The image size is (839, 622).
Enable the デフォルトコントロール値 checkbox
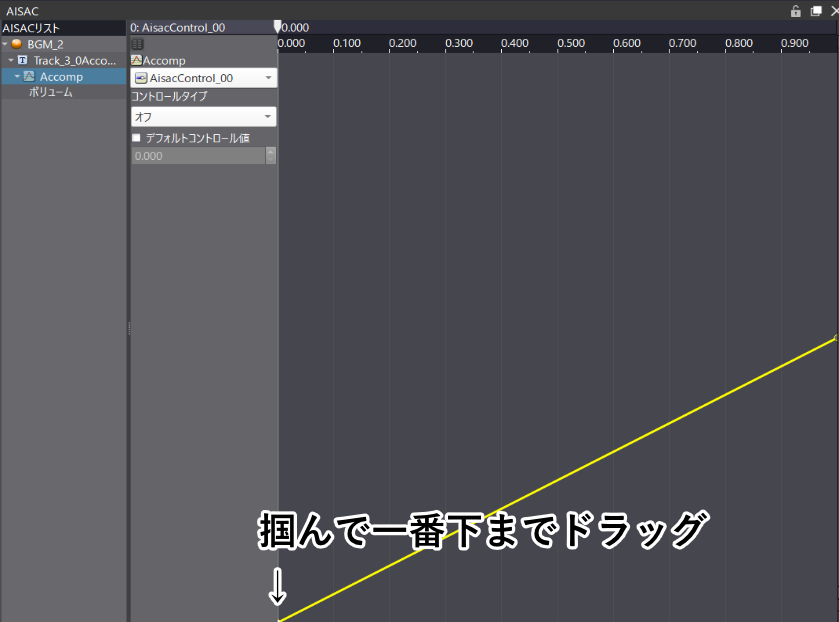point(136,138)
